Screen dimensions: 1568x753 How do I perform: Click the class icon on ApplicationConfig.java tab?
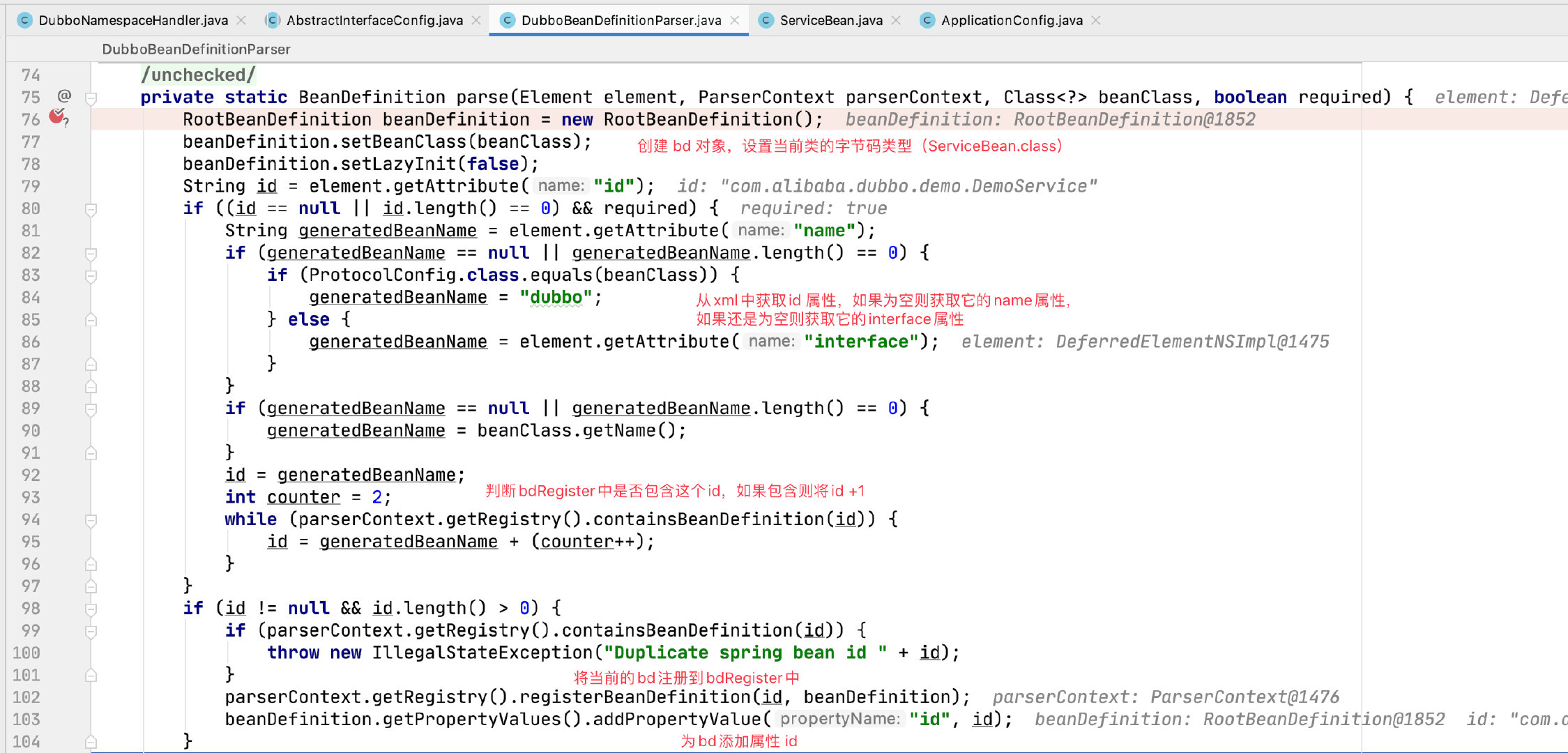(927, 20)
